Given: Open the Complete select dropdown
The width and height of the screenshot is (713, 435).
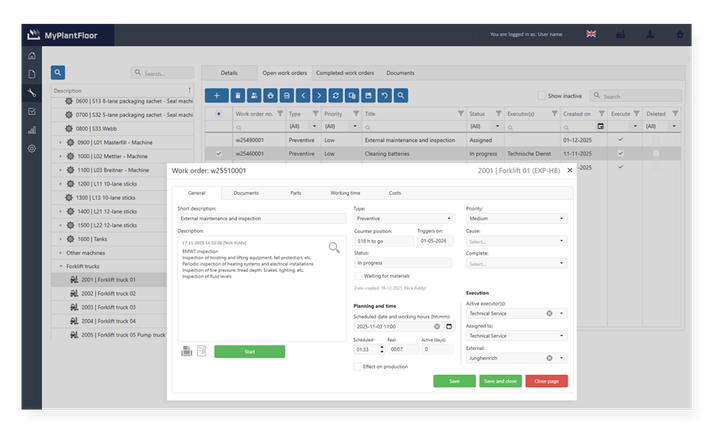Looking at the screenshot, I should click(x=517, y=264).
